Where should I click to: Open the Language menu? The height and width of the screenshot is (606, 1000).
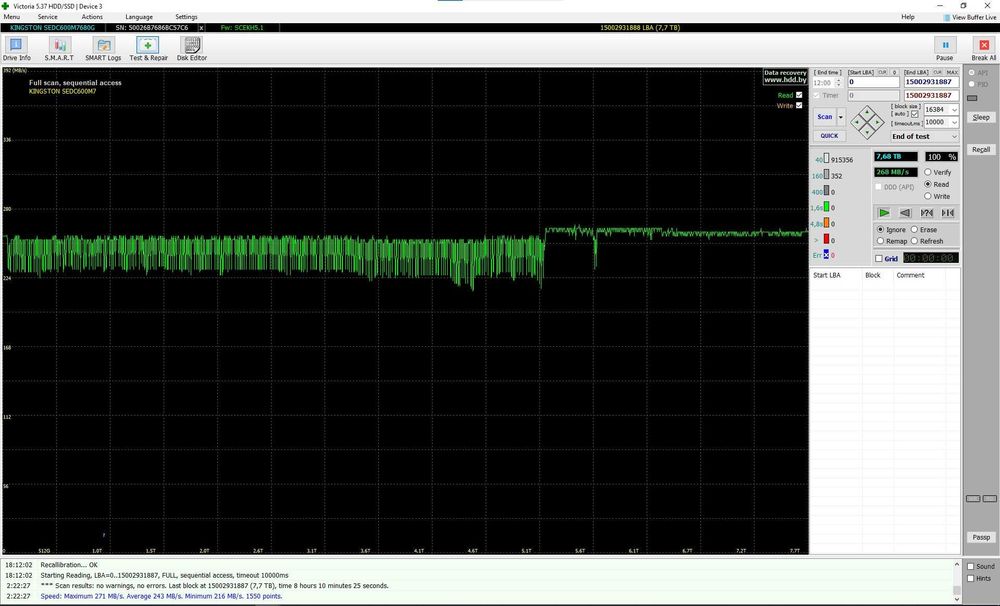[x=139, y=17]
